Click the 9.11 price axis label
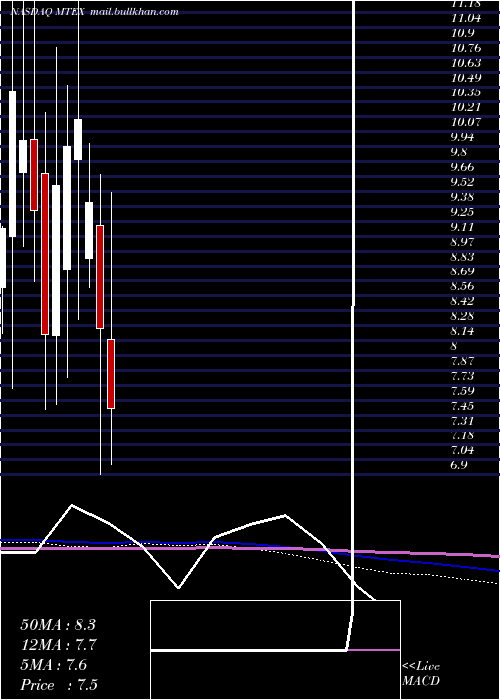Image resolution: width=500 pixels, height=700 pixels. tap(462, 227)
